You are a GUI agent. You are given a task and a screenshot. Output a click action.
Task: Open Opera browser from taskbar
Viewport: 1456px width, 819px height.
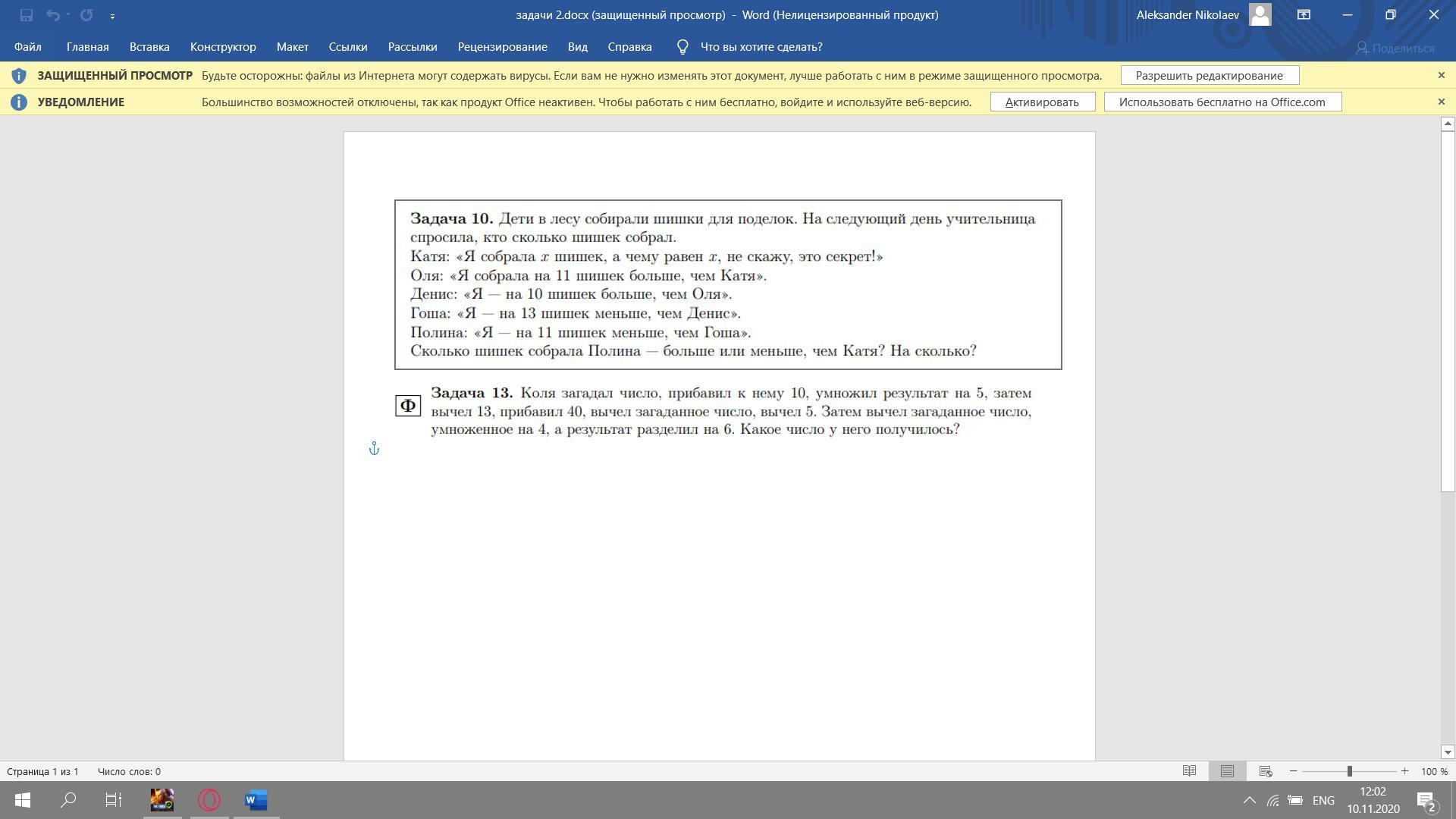(x=209, y=800)
